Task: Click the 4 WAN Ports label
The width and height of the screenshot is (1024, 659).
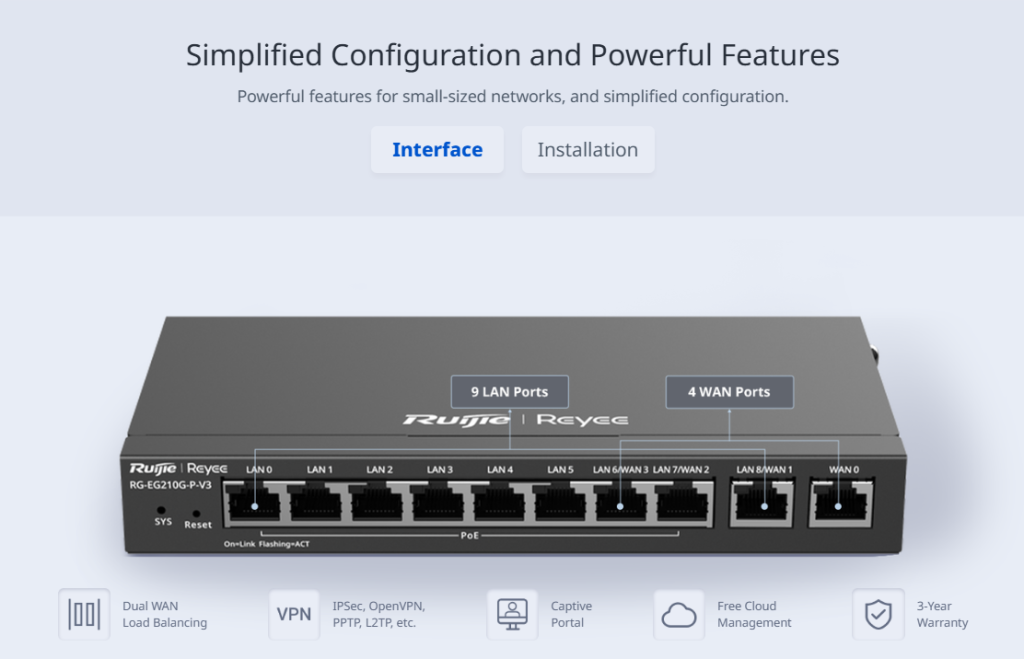Action: point(729,392)
